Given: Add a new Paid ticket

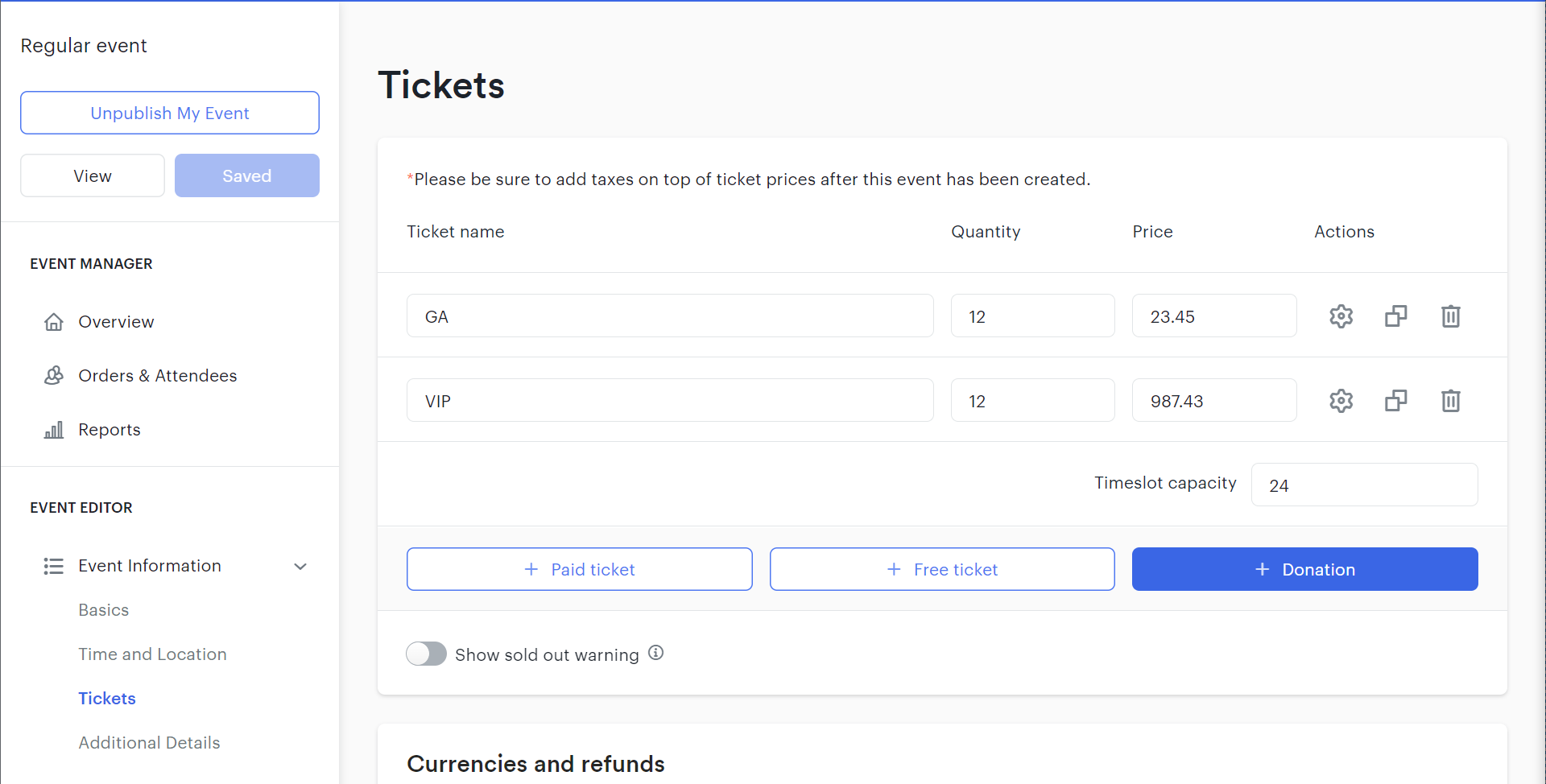Looking at the screenshot, I should click(x=579, y=569).
